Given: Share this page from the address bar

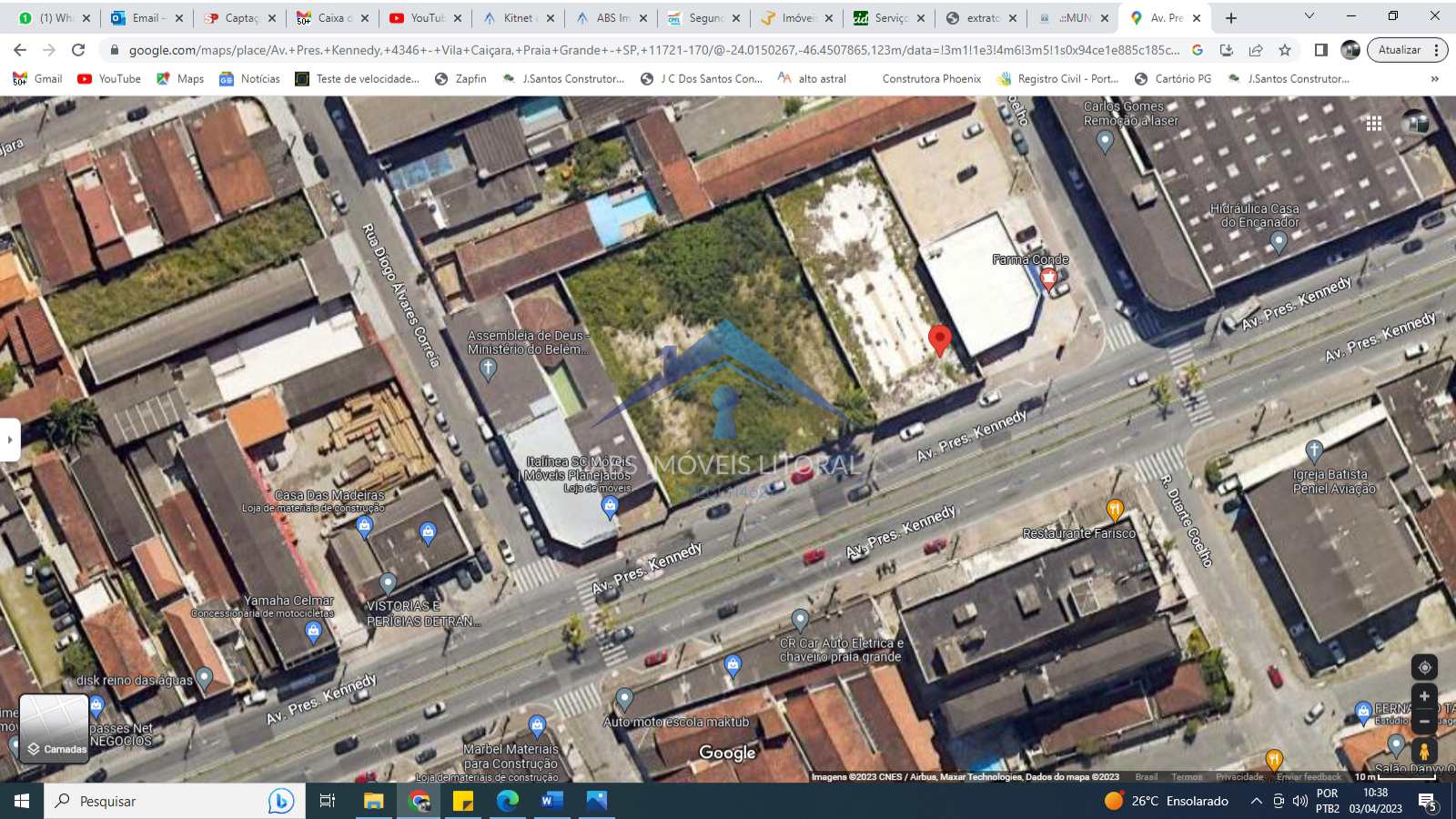Looking at the screenshot, I should [x=1256, y=50].
